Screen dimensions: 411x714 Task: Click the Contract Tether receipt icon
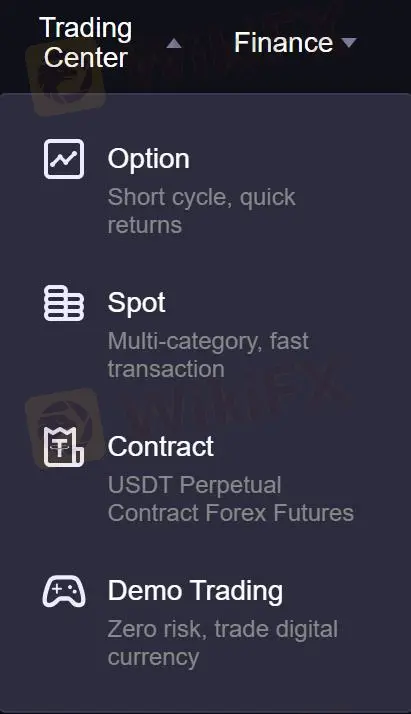click(64, 447)
